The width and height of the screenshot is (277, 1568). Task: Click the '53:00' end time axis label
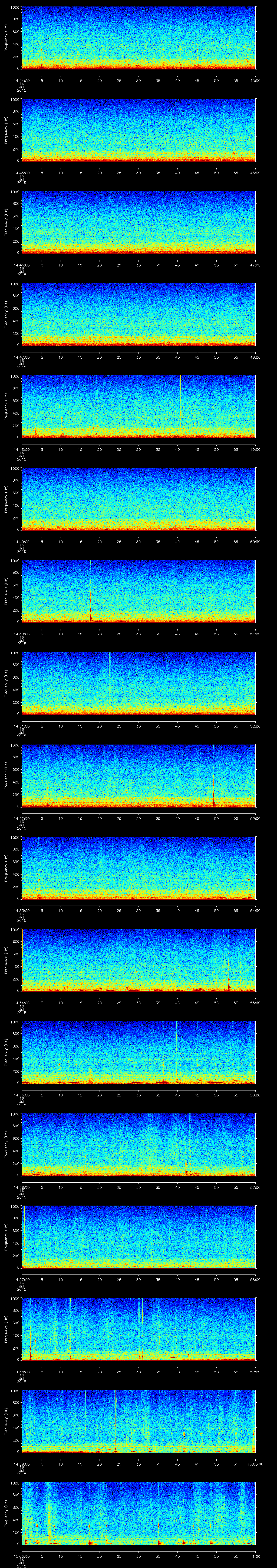pyautogui.click(x=255, y=818)
